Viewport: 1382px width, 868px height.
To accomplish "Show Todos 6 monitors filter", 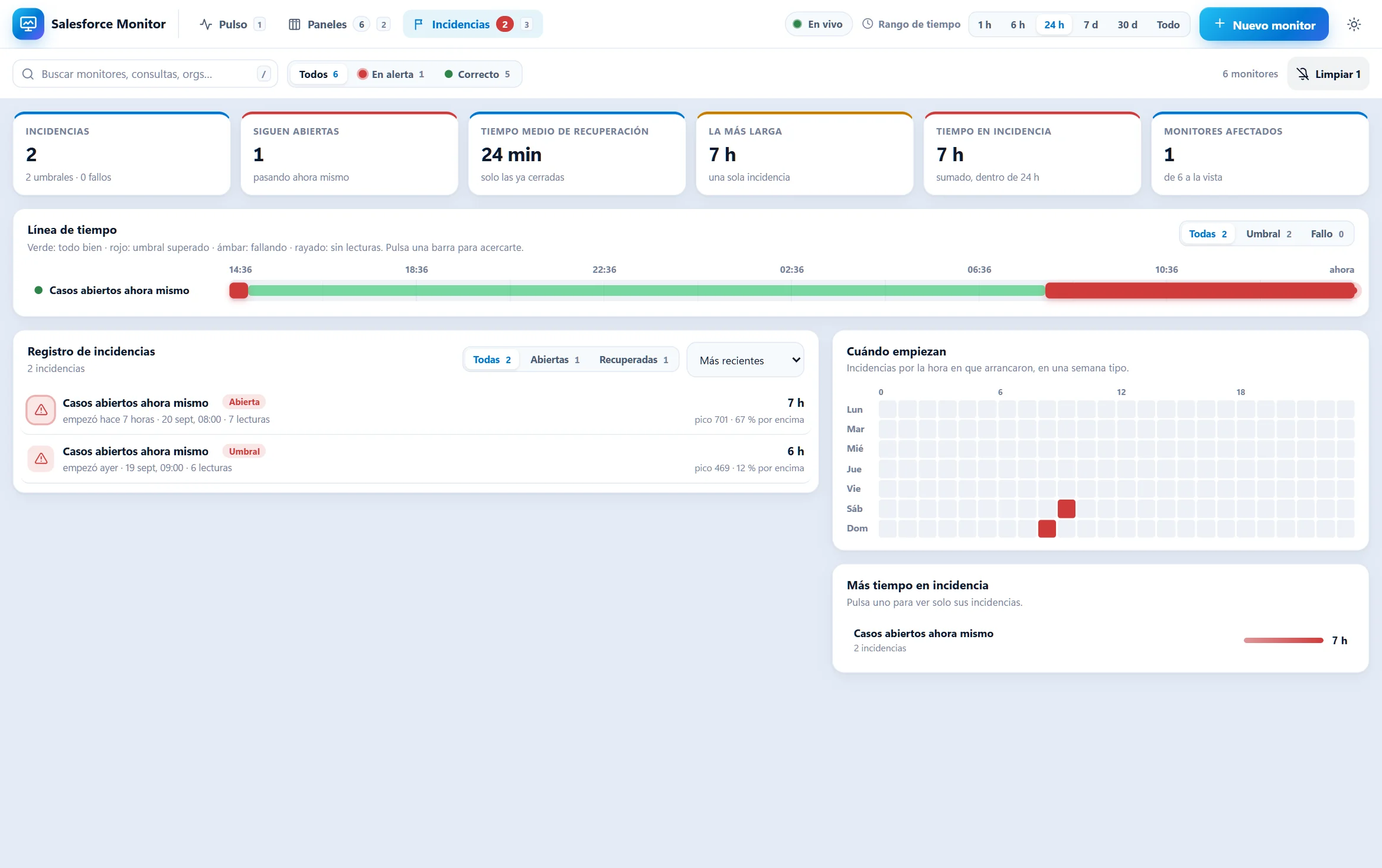I will tap(318, 74).
